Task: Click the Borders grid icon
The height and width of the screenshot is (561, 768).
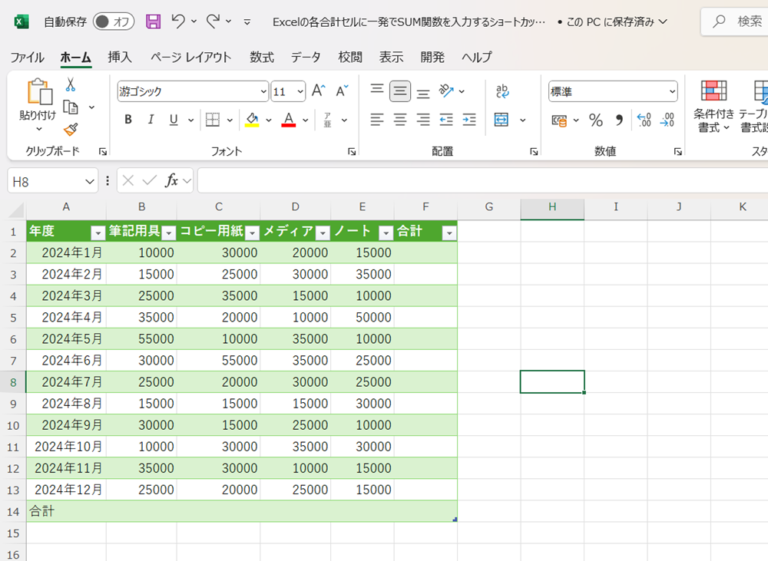Action: [213, 120]
